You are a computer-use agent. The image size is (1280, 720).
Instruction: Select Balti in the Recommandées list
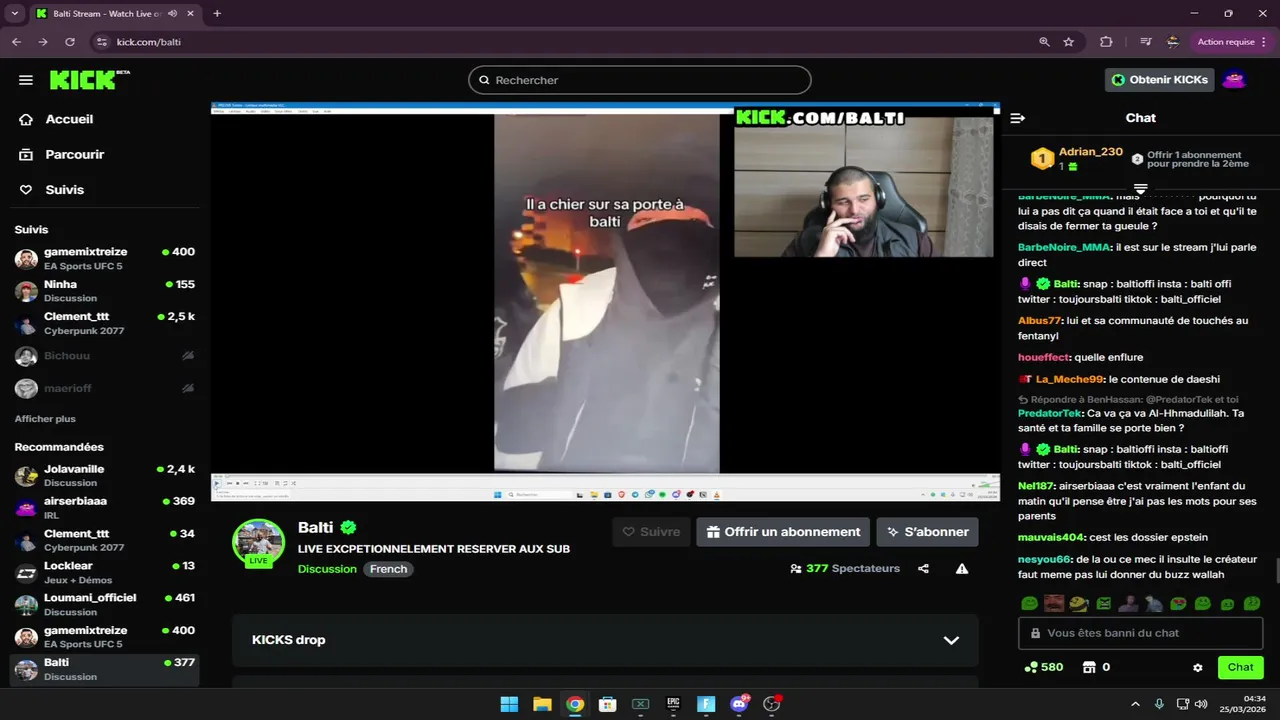(105, 670)
